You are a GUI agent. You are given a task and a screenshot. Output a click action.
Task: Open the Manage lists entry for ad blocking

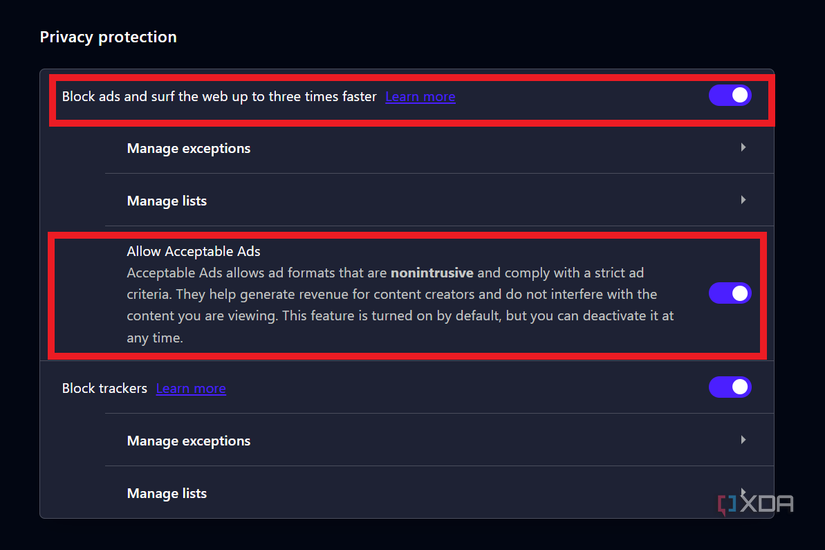(x=439, y=201)
